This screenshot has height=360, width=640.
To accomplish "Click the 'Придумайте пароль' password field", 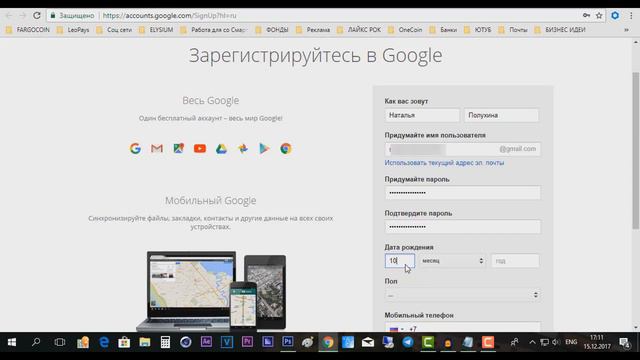I will tap(462, 193).
